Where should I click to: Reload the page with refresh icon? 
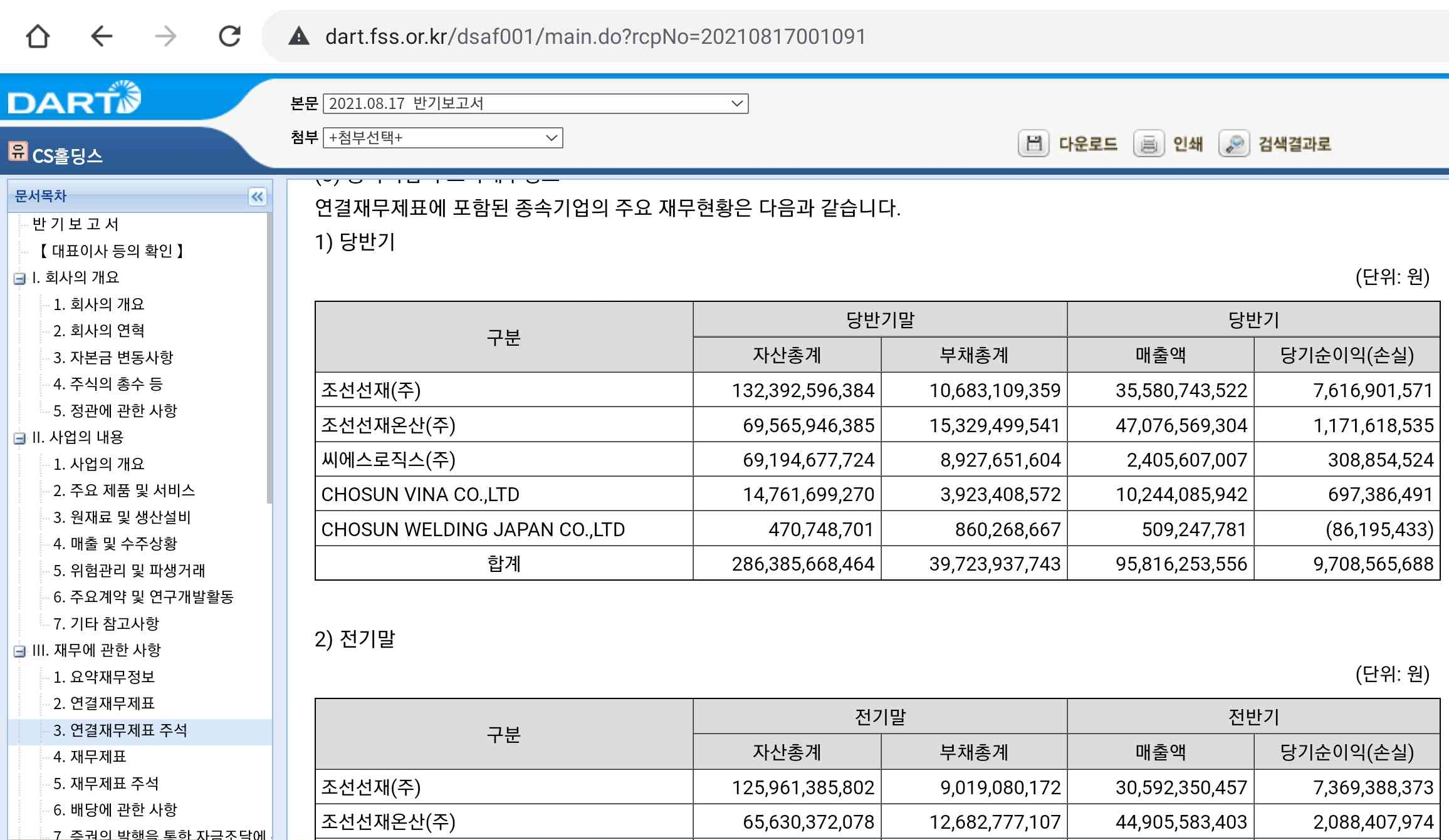click(x=229, y=36)
